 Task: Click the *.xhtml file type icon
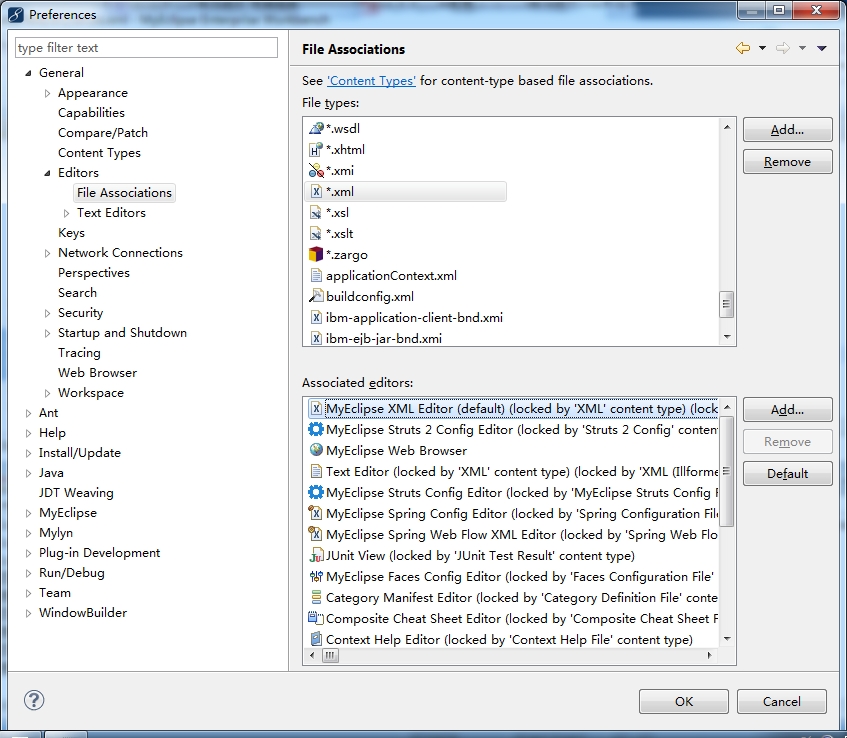[x=315, y=150]
